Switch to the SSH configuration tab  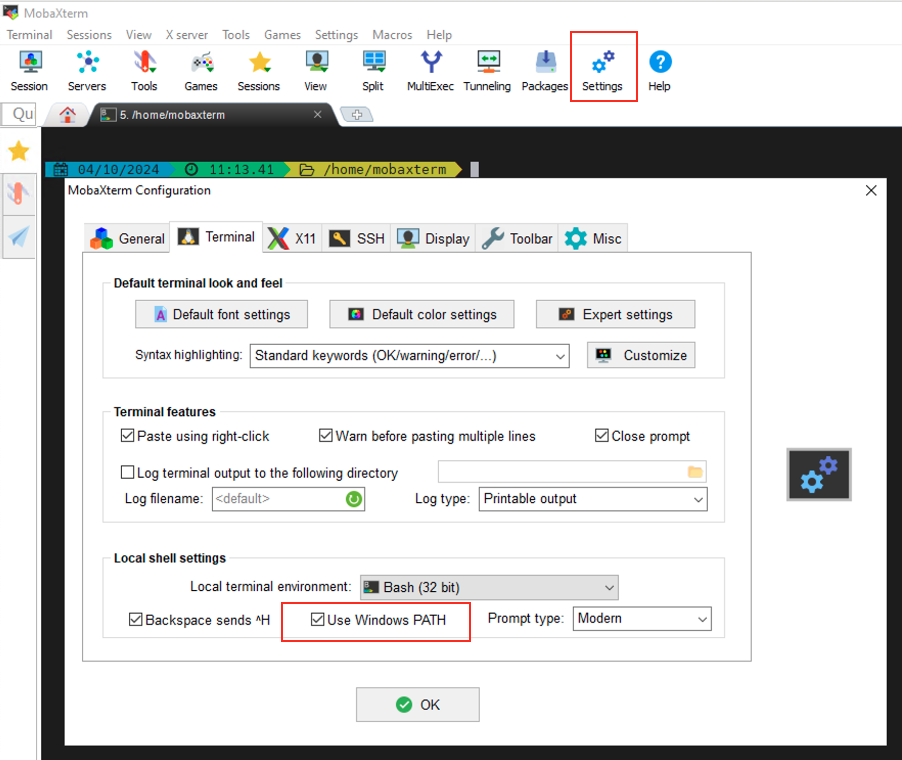pos(357,238)
